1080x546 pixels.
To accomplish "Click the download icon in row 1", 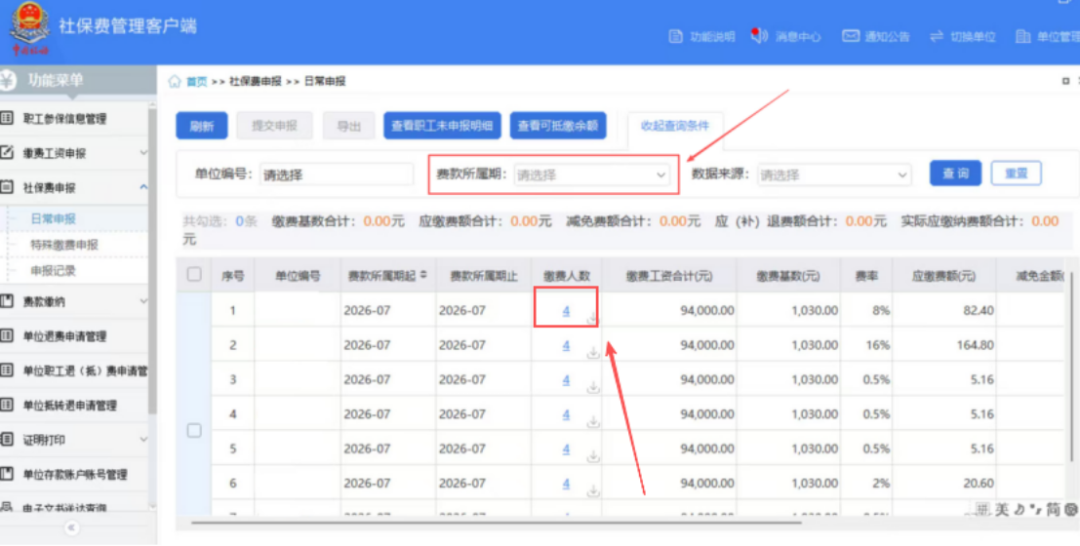I will pos(593,318).
